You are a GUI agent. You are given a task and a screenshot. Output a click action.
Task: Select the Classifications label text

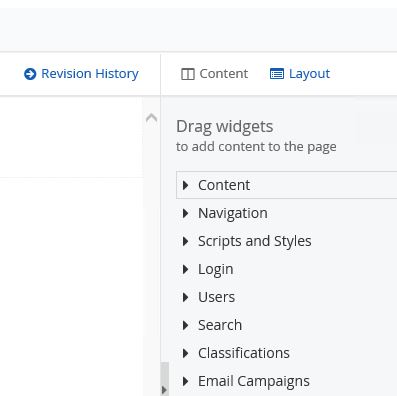pyautogui.click(x=244, y=353)
